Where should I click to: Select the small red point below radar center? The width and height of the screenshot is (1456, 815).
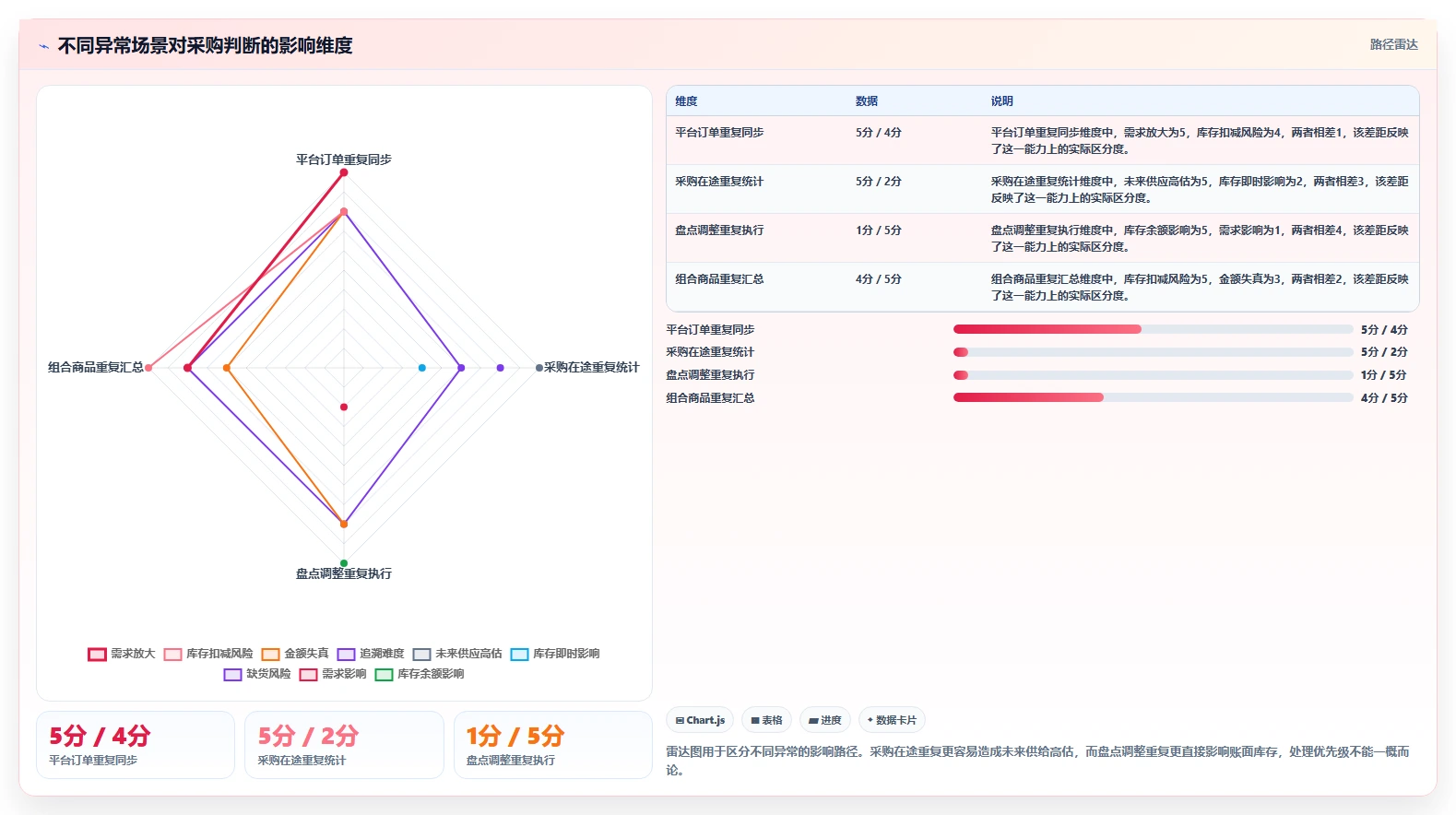click(x=344, y=407)
